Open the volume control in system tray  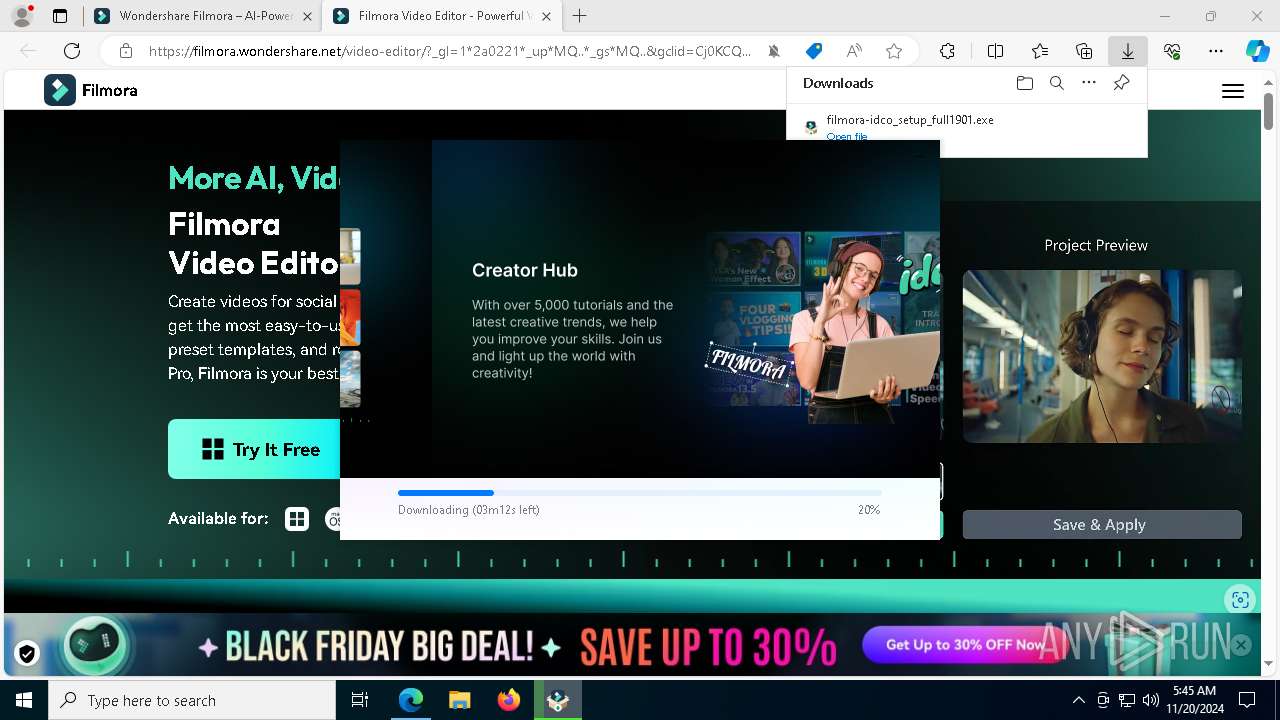1150,700
